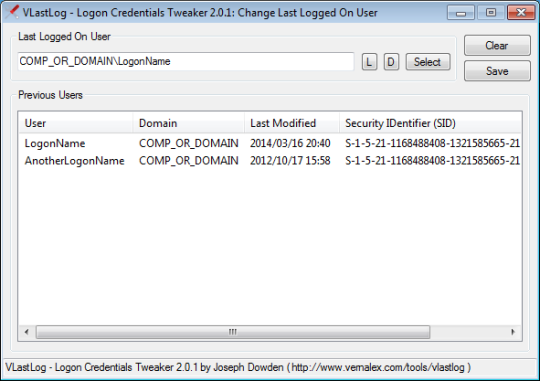This screenshot has width=540, height=381.
Task: Click the date 2014/03/16 20:40
Action: (290, 143)
